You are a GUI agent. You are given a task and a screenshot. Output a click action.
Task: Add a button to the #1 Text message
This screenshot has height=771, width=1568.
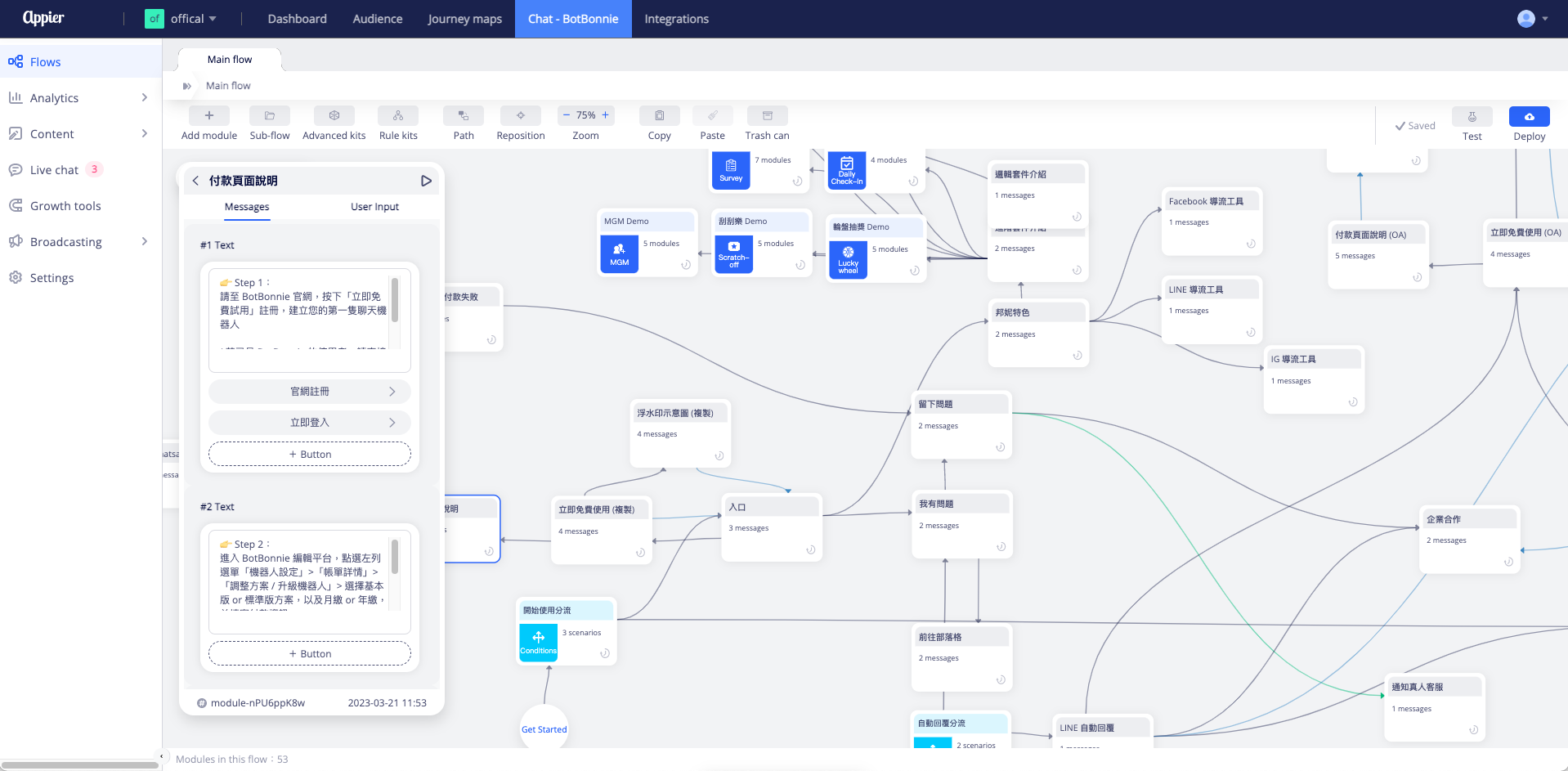pyautogui.click(x=310, y=455)
